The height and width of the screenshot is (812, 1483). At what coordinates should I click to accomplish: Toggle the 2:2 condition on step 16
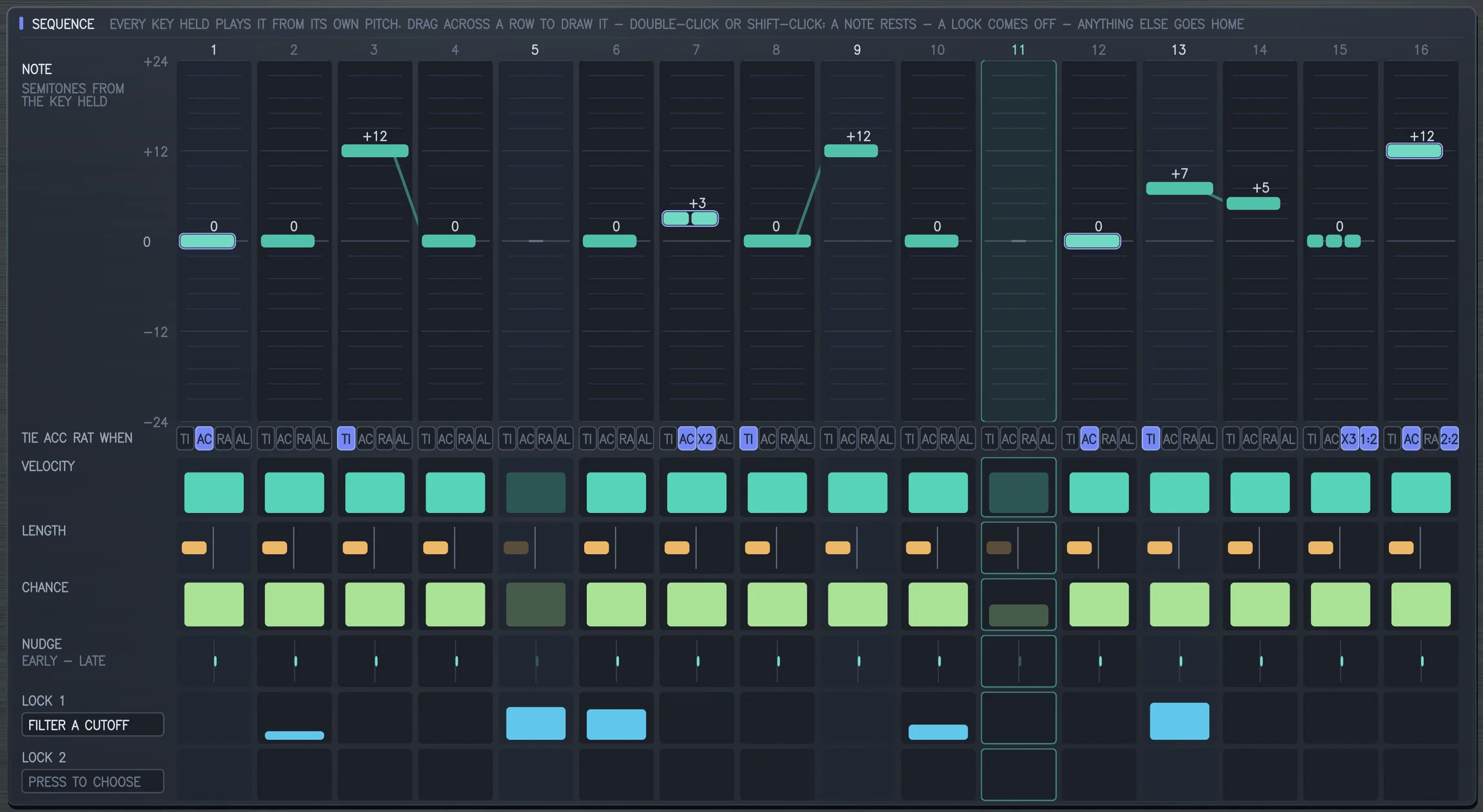pos(1449,439)
